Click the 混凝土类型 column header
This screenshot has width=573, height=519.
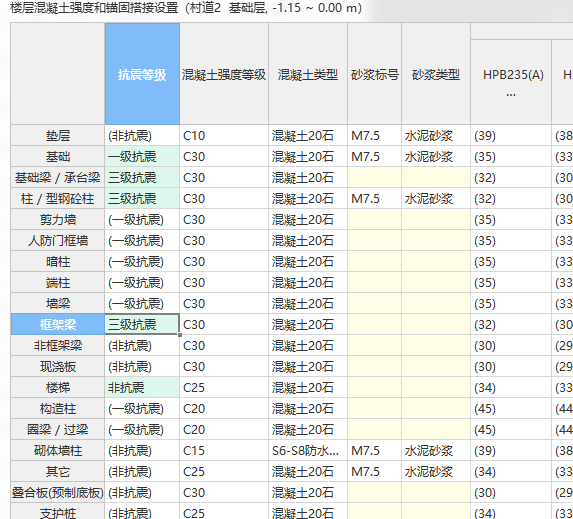(x=308, y=74)
